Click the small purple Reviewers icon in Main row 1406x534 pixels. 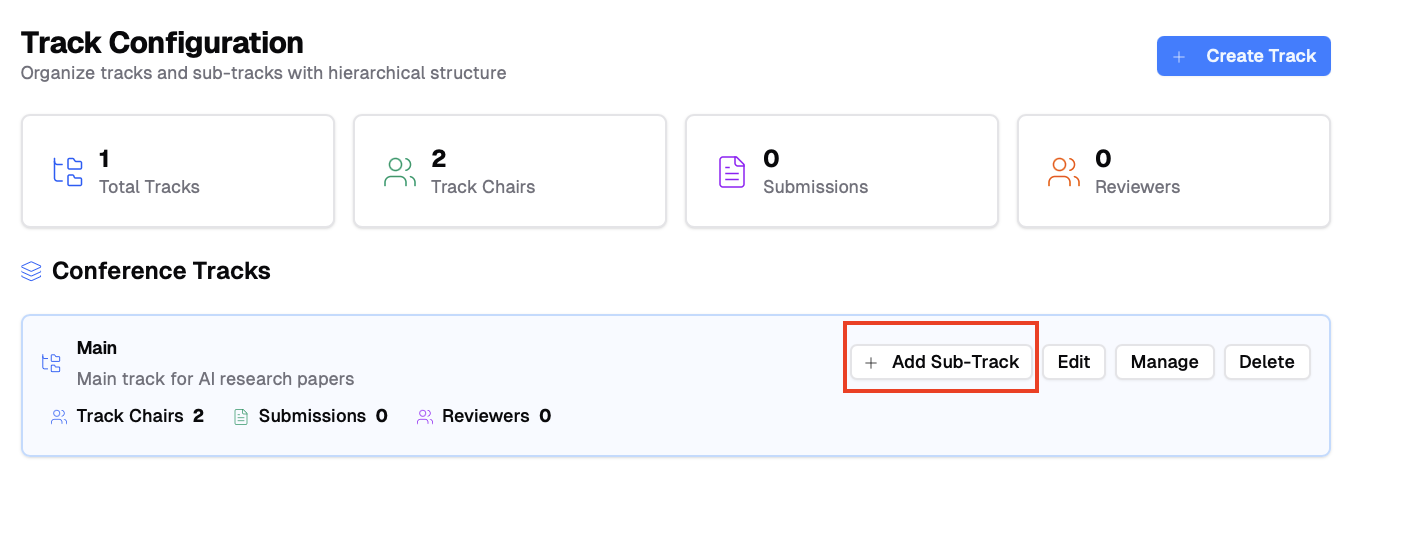pyautogui.click(x=425, y=416)
